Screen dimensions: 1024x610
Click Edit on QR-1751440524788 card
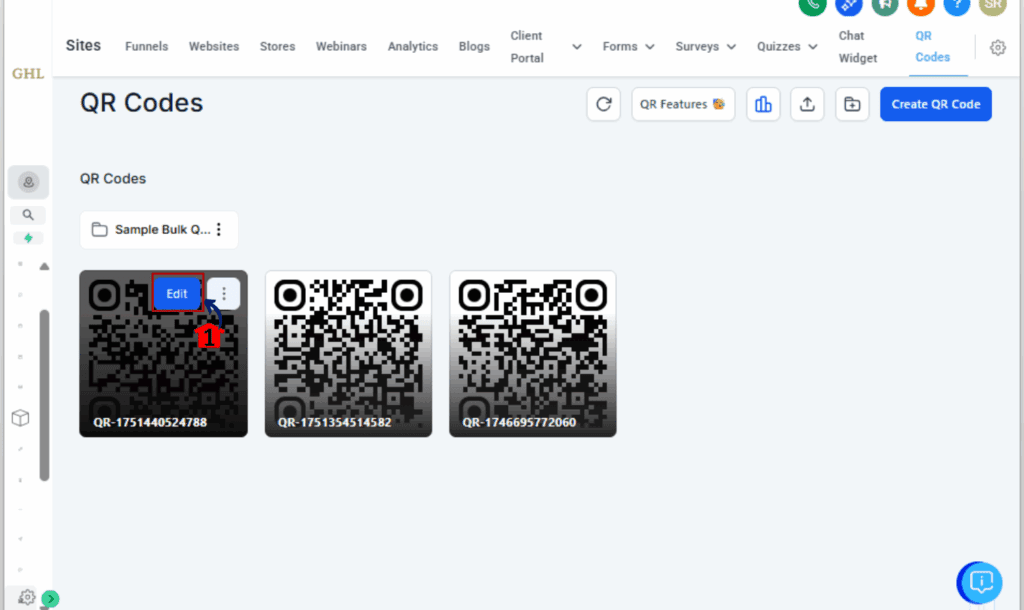176,293
